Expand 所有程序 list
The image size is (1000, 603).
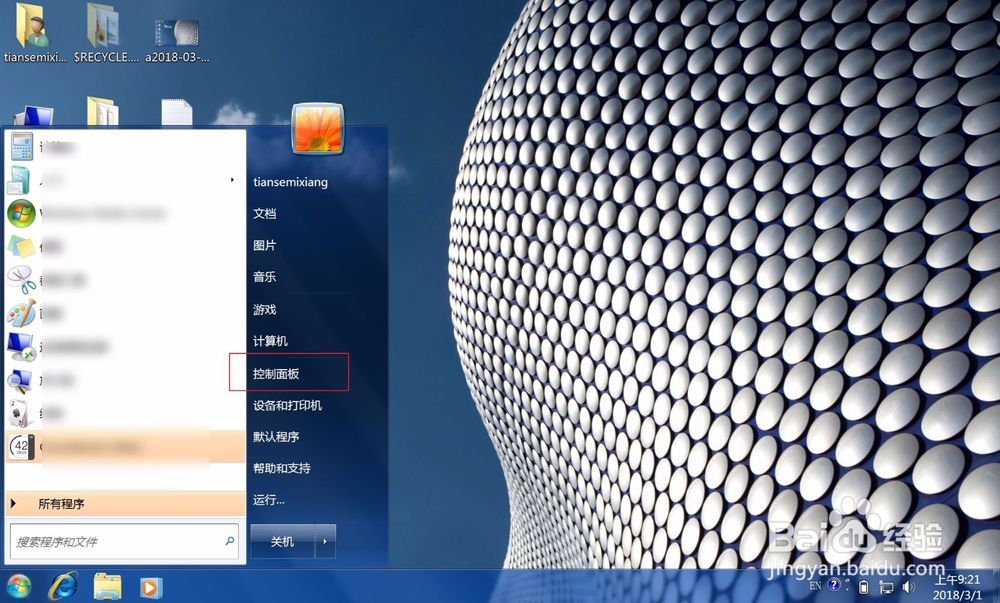pos(124,504)
